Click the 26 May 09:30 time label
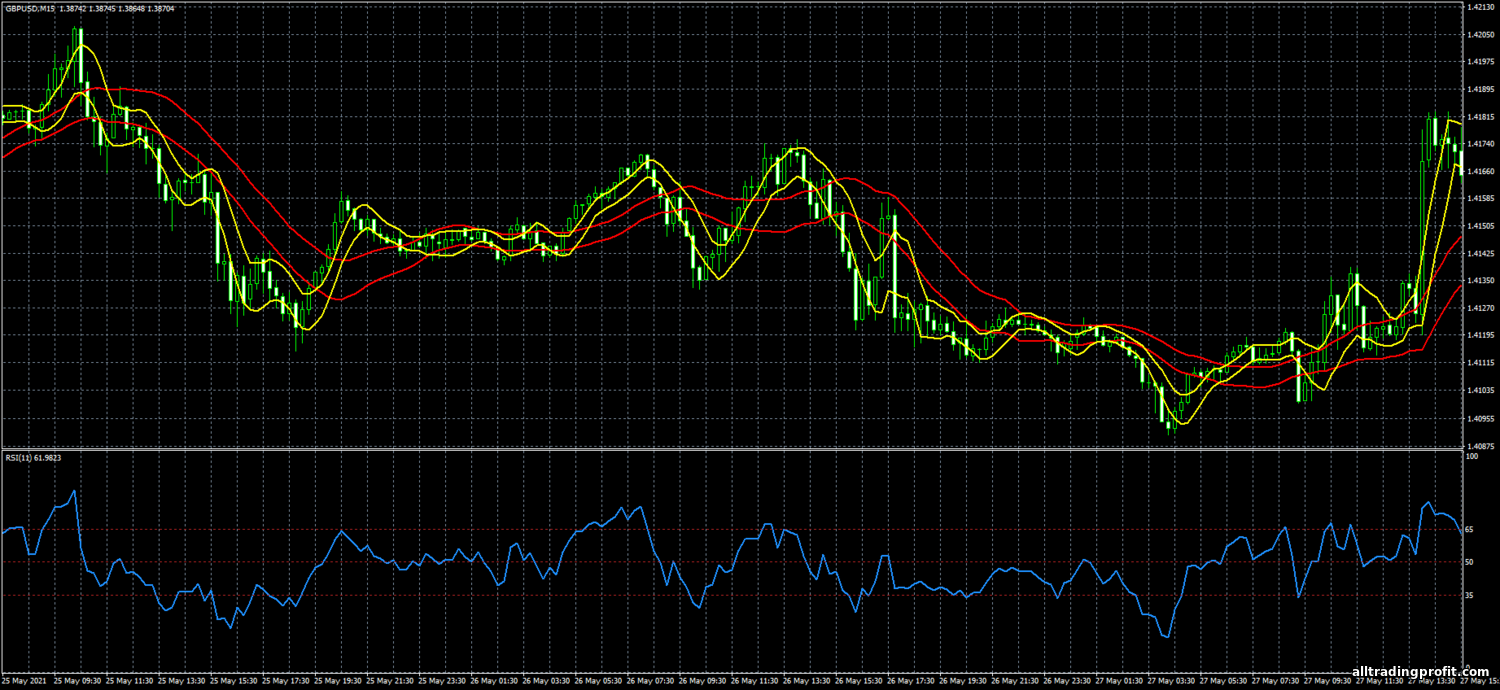This screenshot has width=1500, height=690. point(704,680)
